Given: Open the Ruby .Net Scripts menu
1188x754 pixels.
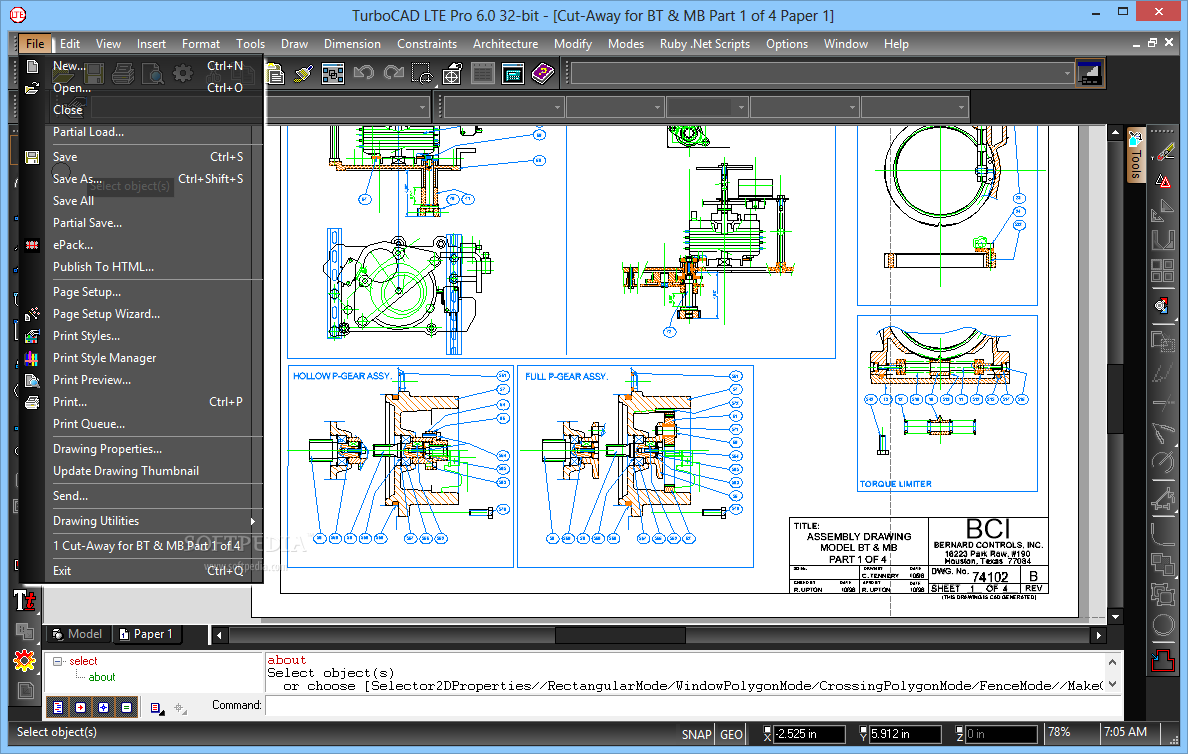Looking at the screenshot, I should click(705, 44).
